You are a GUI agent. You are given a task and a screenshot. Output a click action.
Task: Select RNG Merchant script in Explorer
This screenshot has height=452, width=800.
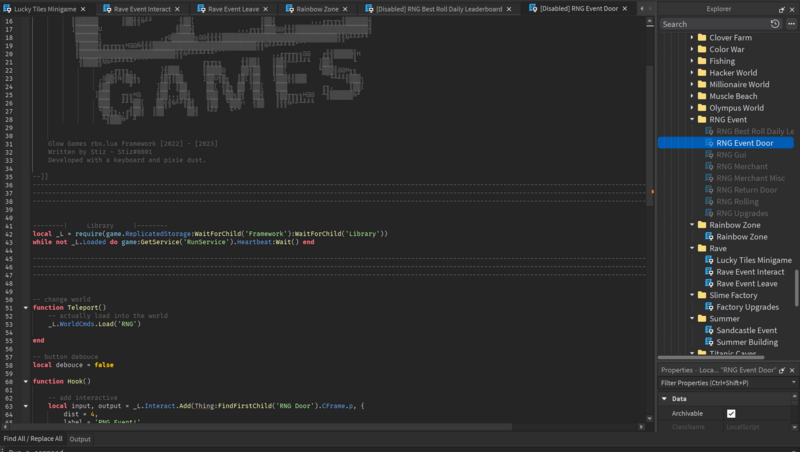[742, 167]
